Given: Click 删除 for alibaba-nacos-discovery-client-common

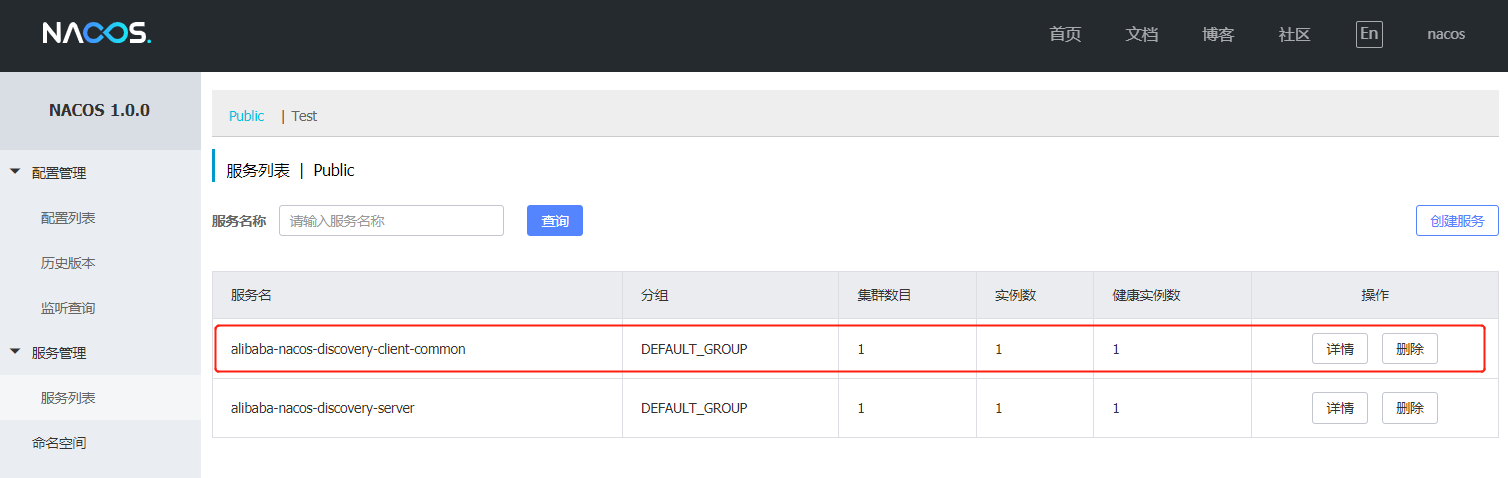Looking at the screenshot, I should point(1410,349).
